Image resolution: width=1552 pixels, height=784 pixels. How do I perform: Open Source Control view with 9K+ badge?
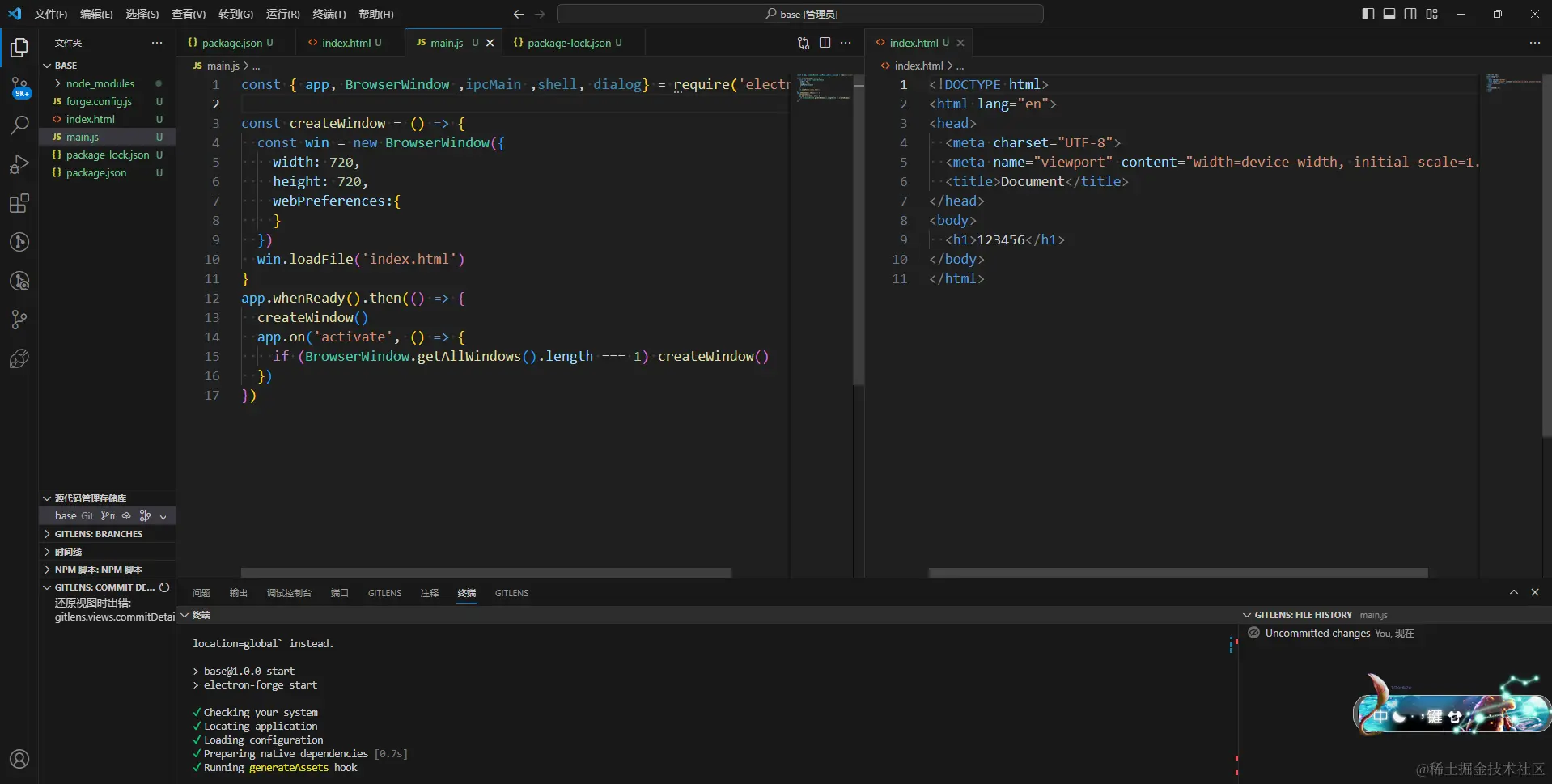(19, 87)
